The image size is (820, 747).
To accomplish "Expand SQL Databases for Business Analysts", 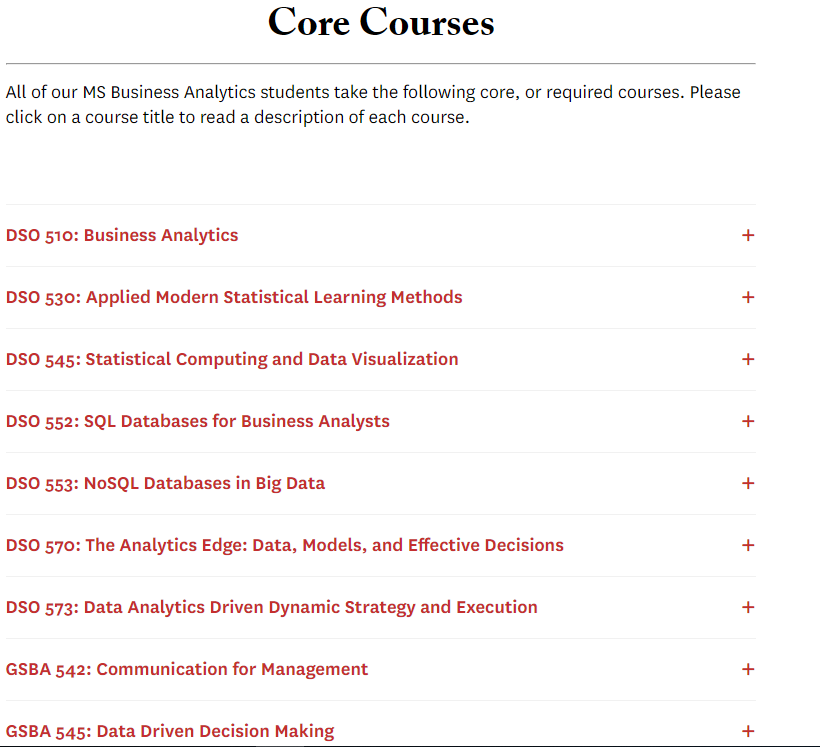I will [x=198, y=421].
